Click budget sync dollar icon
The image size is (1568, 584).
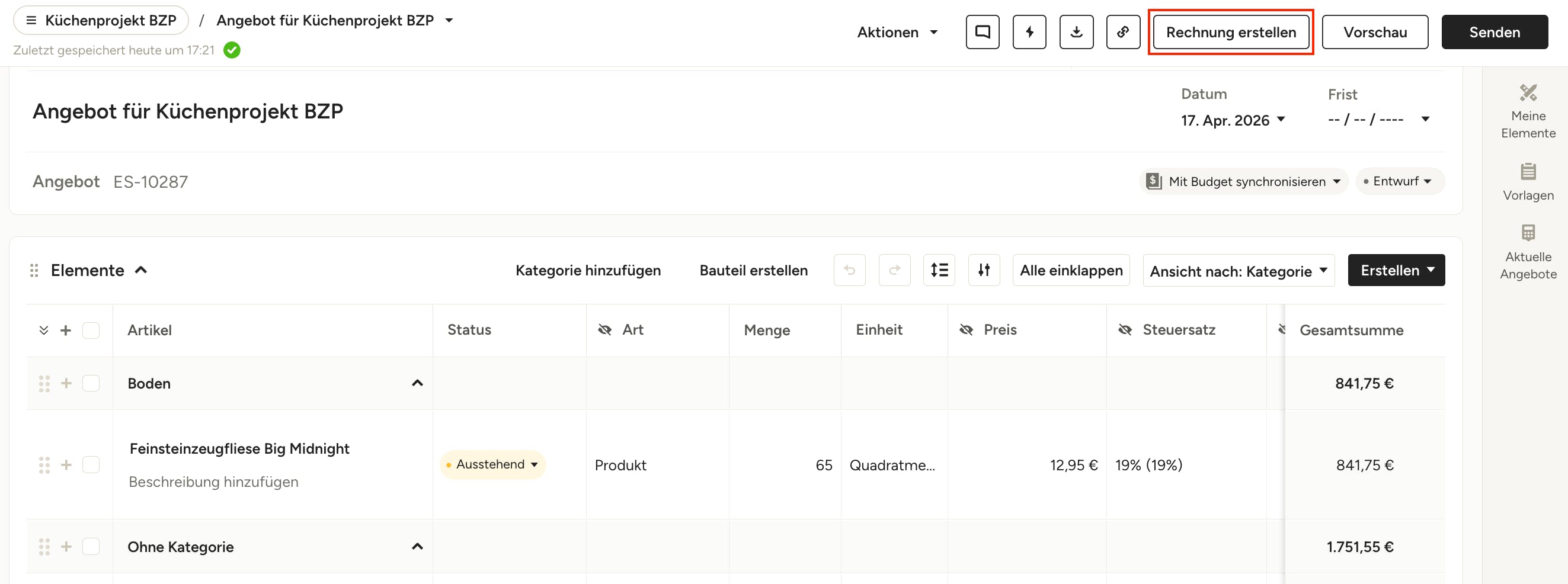point(1153,181)
